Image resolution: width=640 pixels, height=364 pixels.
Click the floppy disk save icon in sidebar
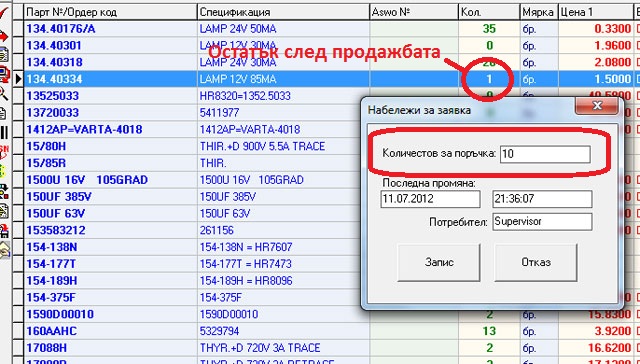pyautogui.click(x=4, y=231)
